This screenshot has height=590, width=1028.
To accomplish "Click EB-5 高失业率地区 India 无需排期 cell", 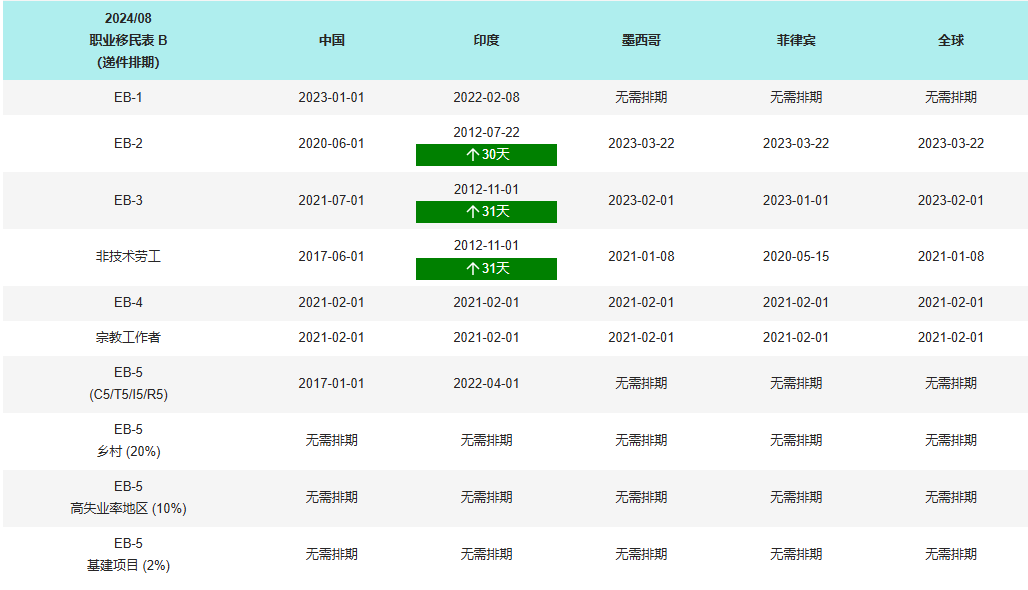I will [486, 497].
